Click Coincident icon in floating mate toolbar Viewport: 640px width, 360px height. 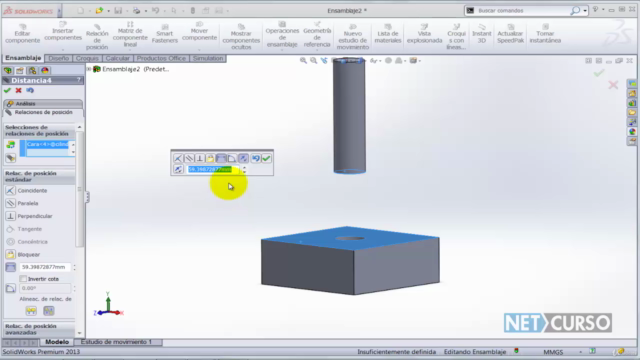(178, 158)
